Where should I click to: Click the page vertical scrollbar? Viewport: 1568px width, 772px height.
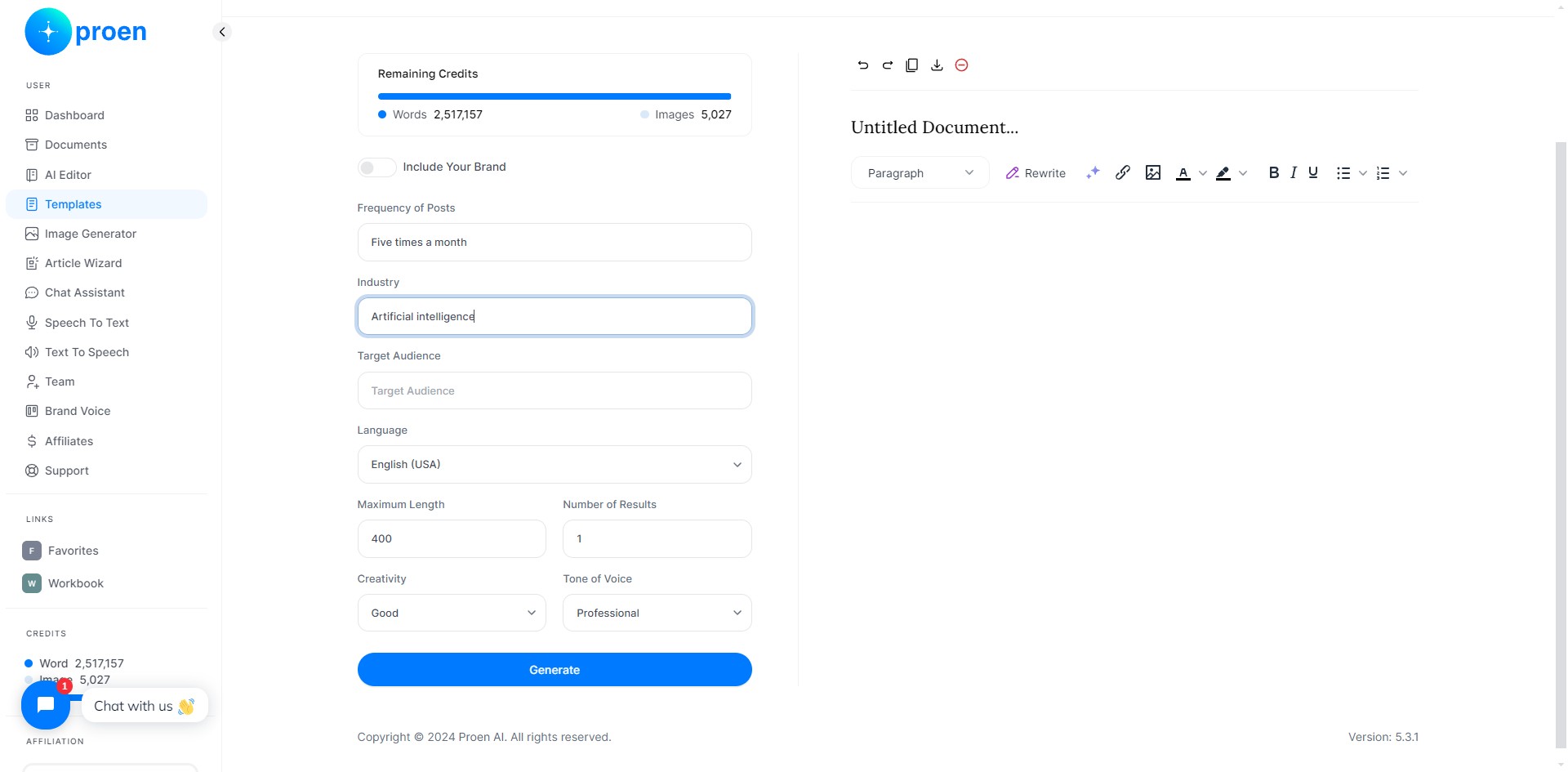tap(1561, 445)
